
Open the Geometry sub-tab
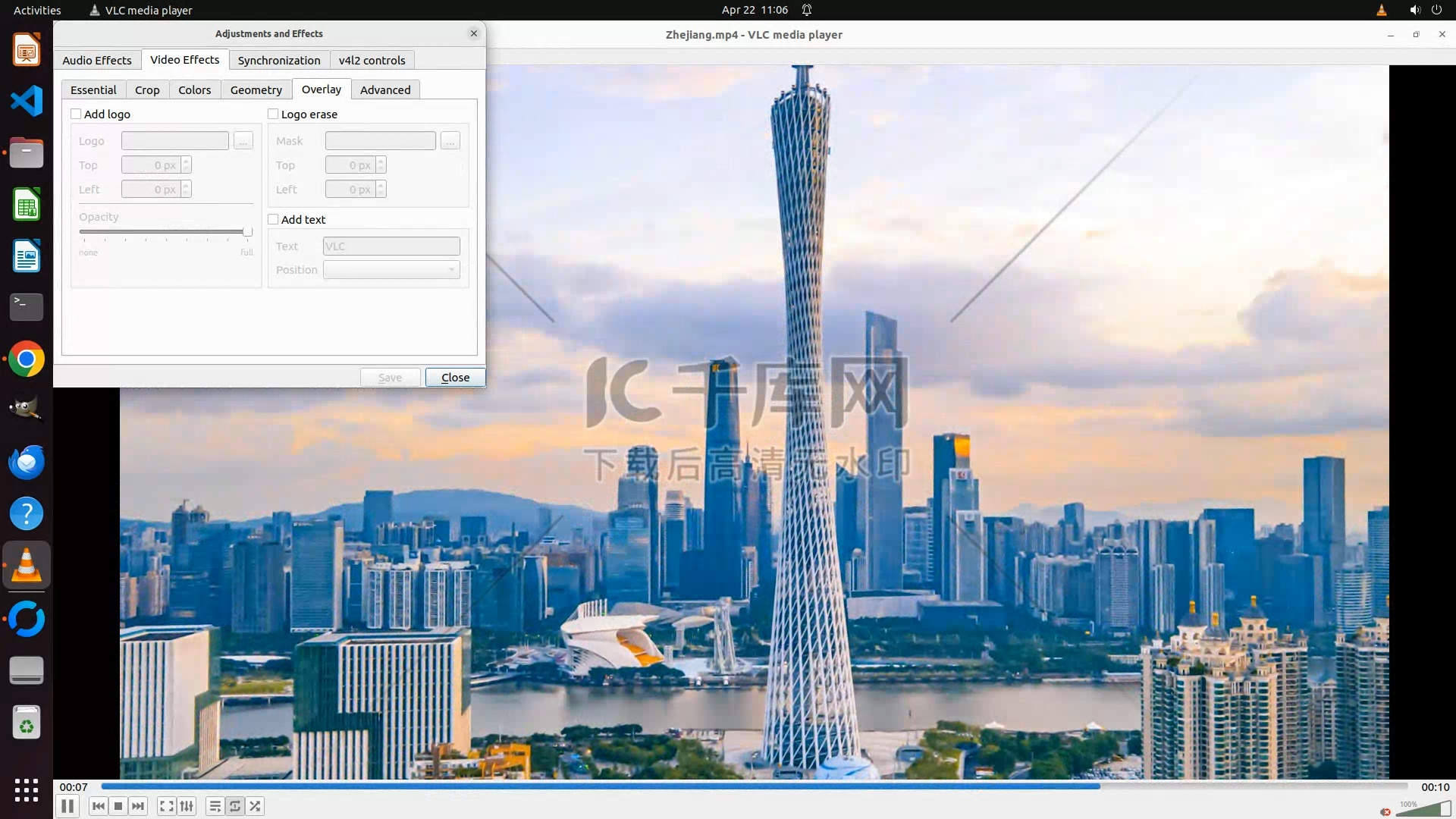pos(256,89)
